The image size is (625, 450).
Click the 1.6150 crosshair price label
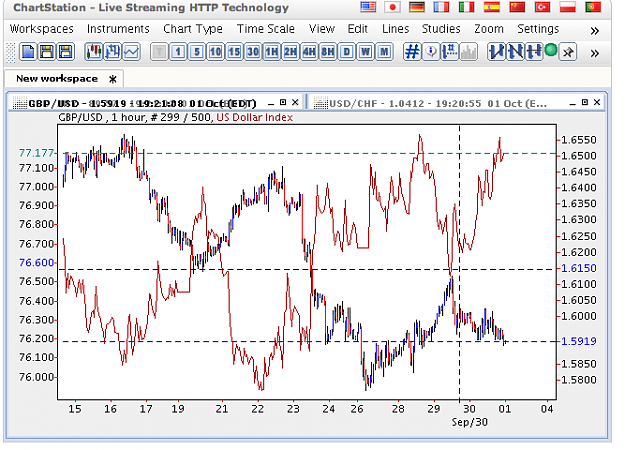(x=579, y=268)
